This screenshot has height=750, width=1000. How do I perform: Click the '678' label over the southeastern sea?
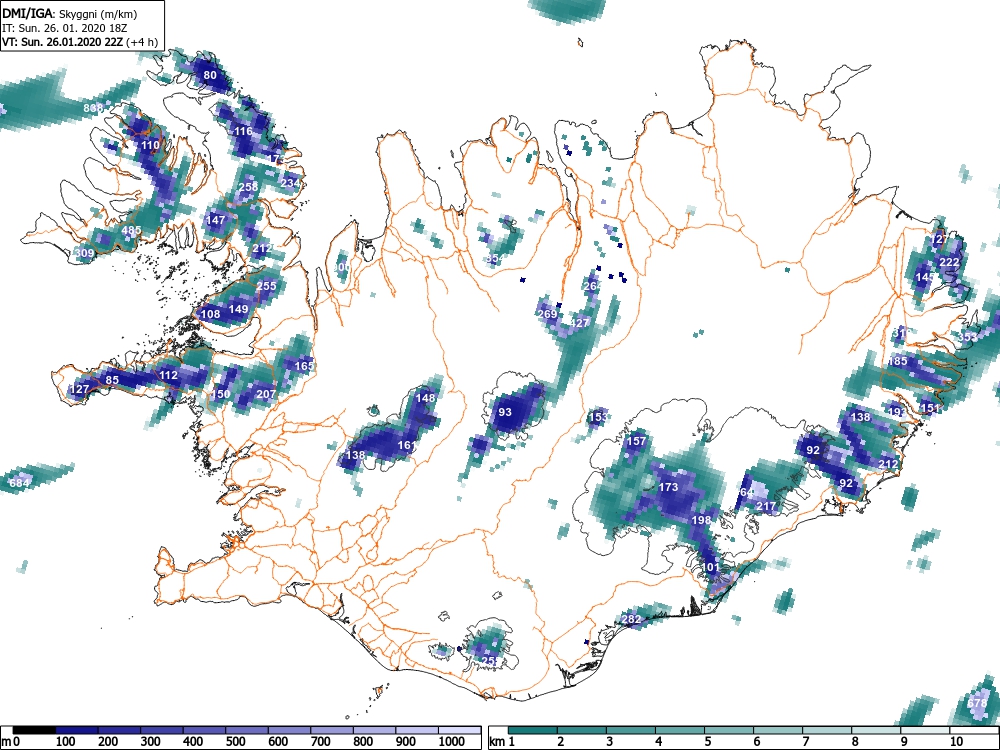pos(977,703)
